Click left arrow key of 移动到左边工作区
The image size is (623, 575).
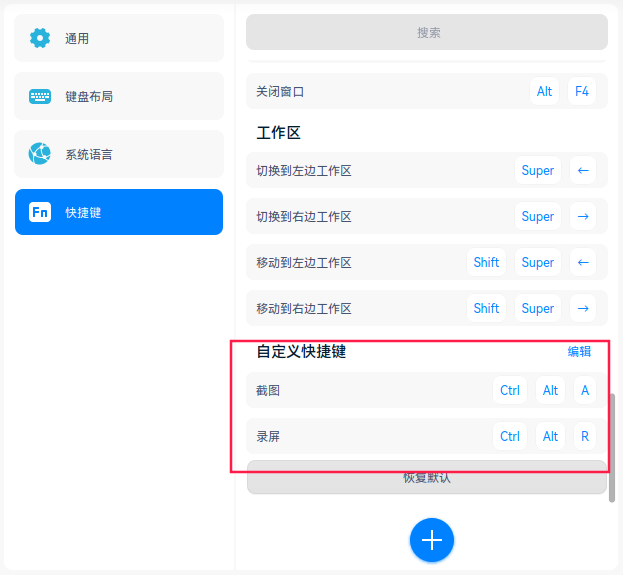[x=583, y=262]
